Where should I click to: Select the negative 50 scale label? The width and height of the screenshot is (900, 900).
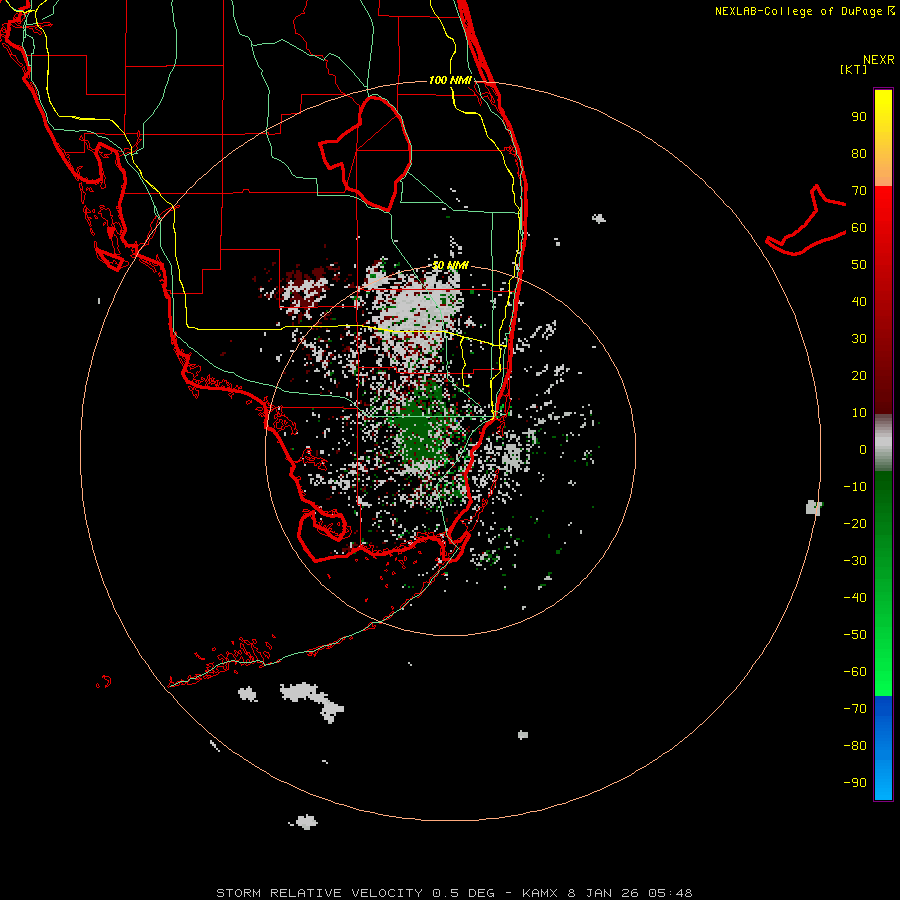pyautogui.click(x=855, y=635)
